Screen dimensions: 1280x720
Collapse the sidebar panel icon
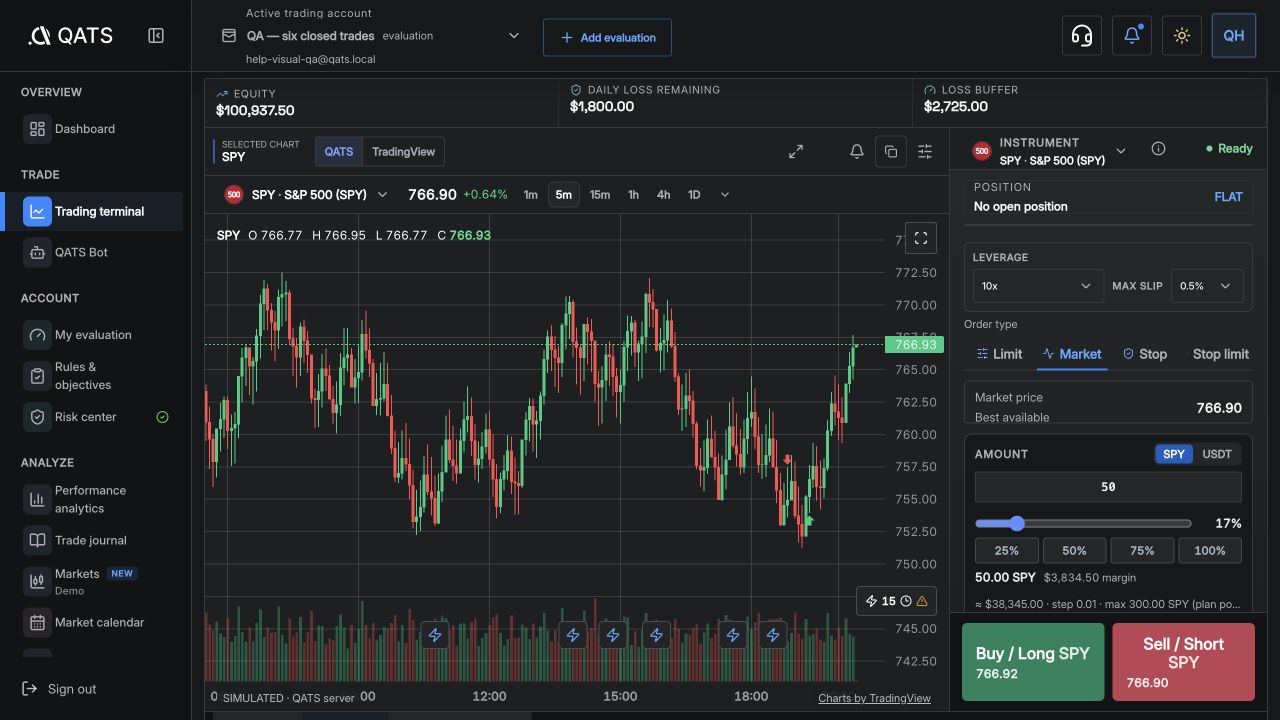click(156, 36)
